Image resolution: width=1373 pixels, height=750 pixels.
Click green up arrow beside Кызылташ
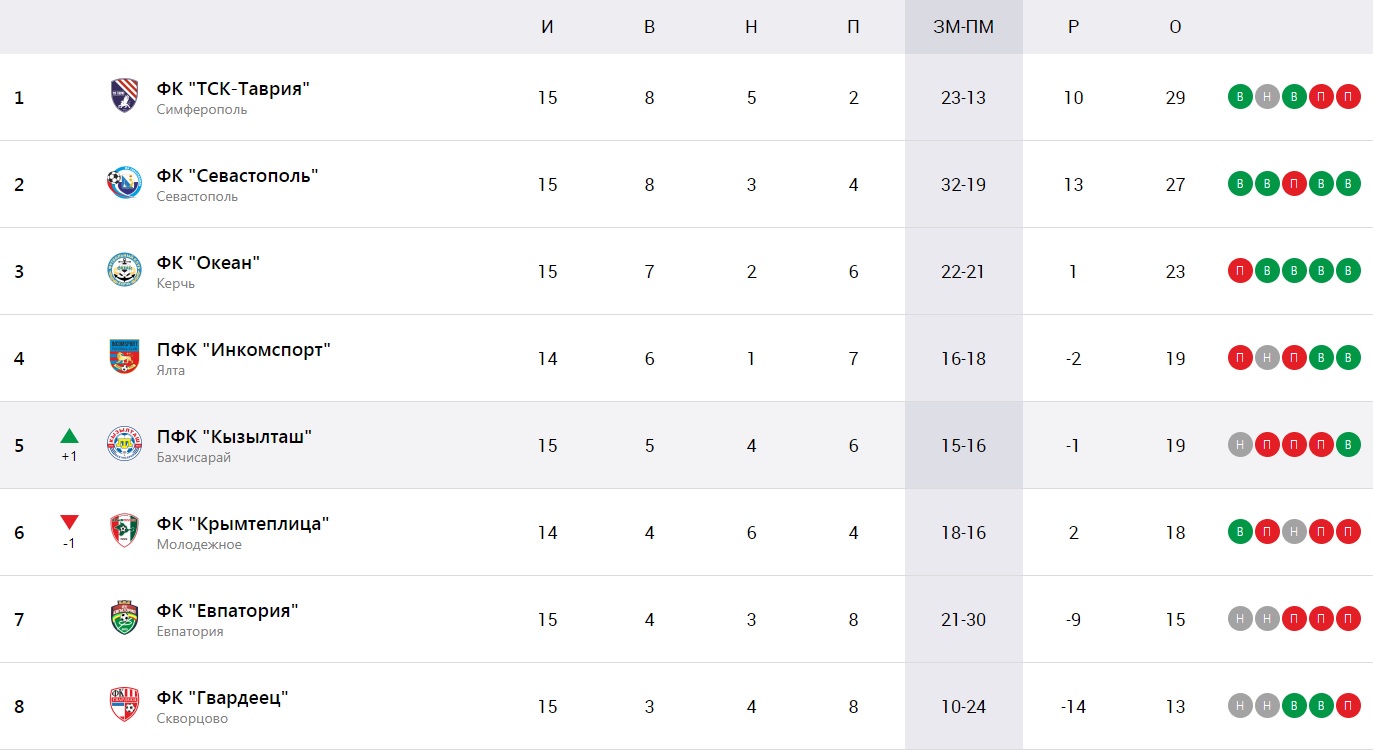69,436
